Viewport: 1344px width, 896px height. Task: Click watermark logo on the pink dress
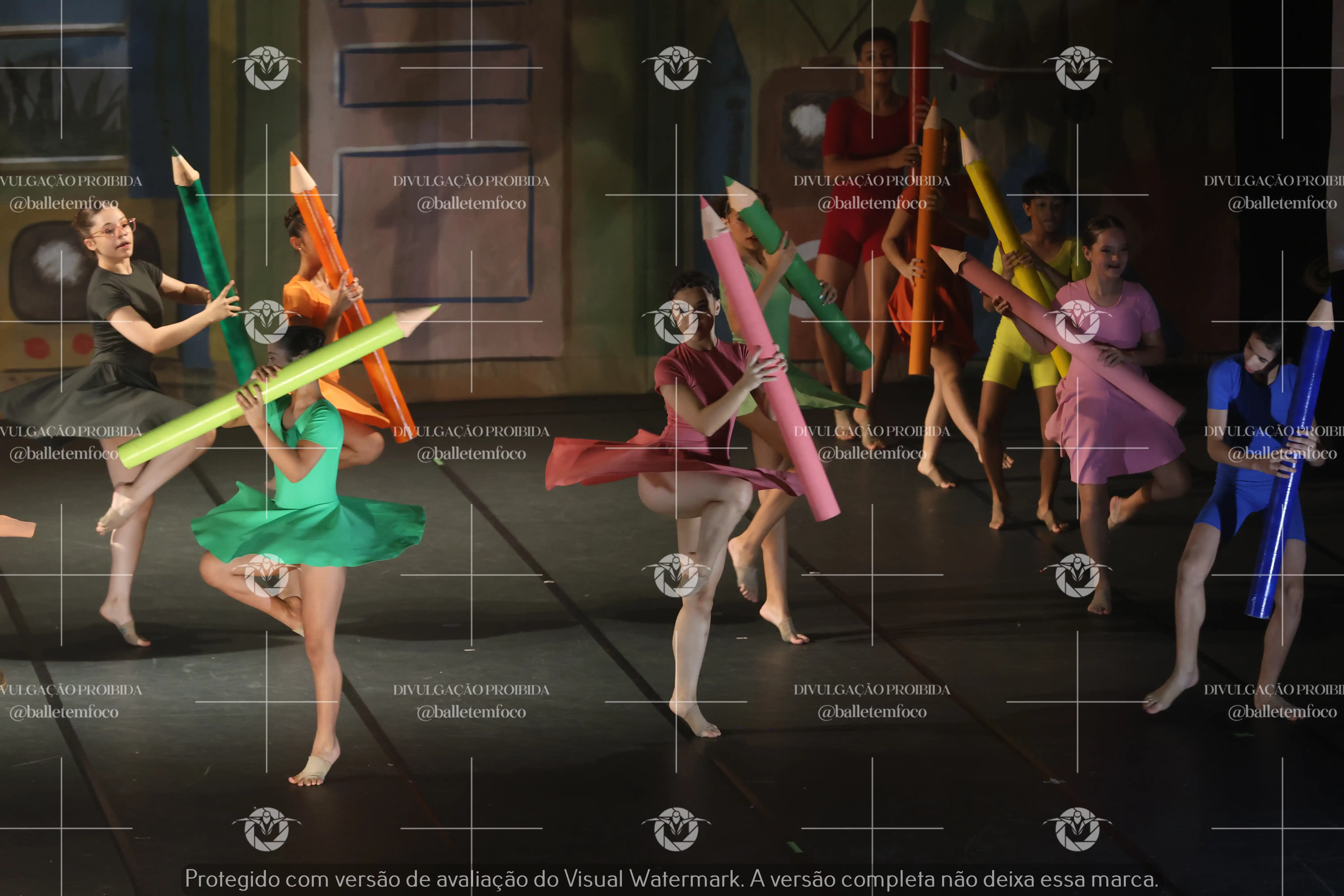click(1077, 322)
